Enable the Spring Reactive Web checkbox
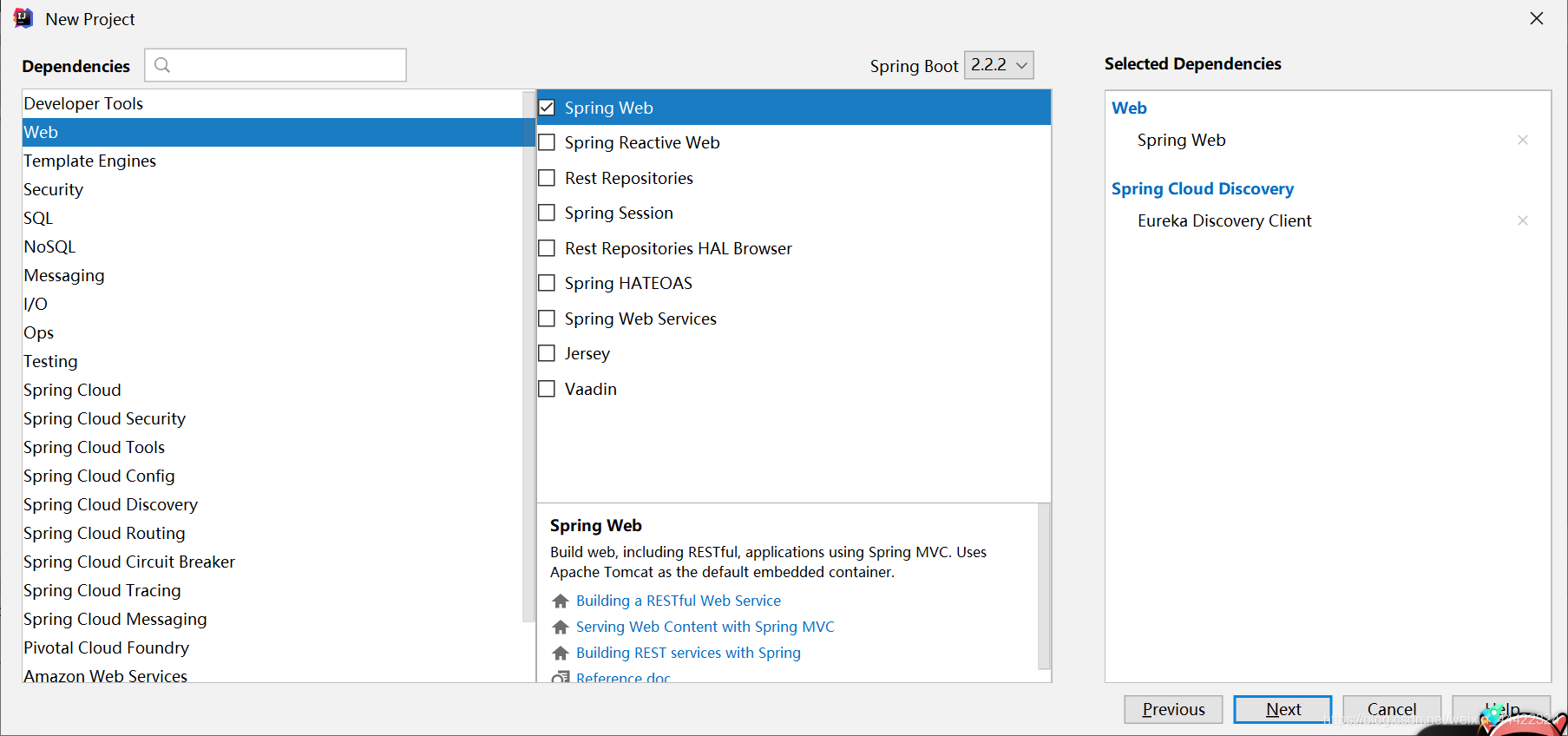 coord(547,142)
